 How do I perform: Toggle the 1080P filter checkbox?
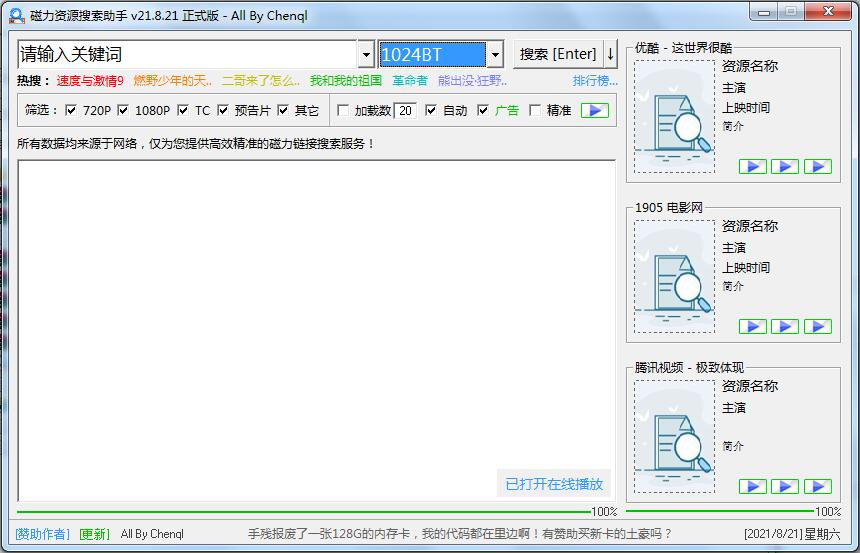[x=123, y=110]
